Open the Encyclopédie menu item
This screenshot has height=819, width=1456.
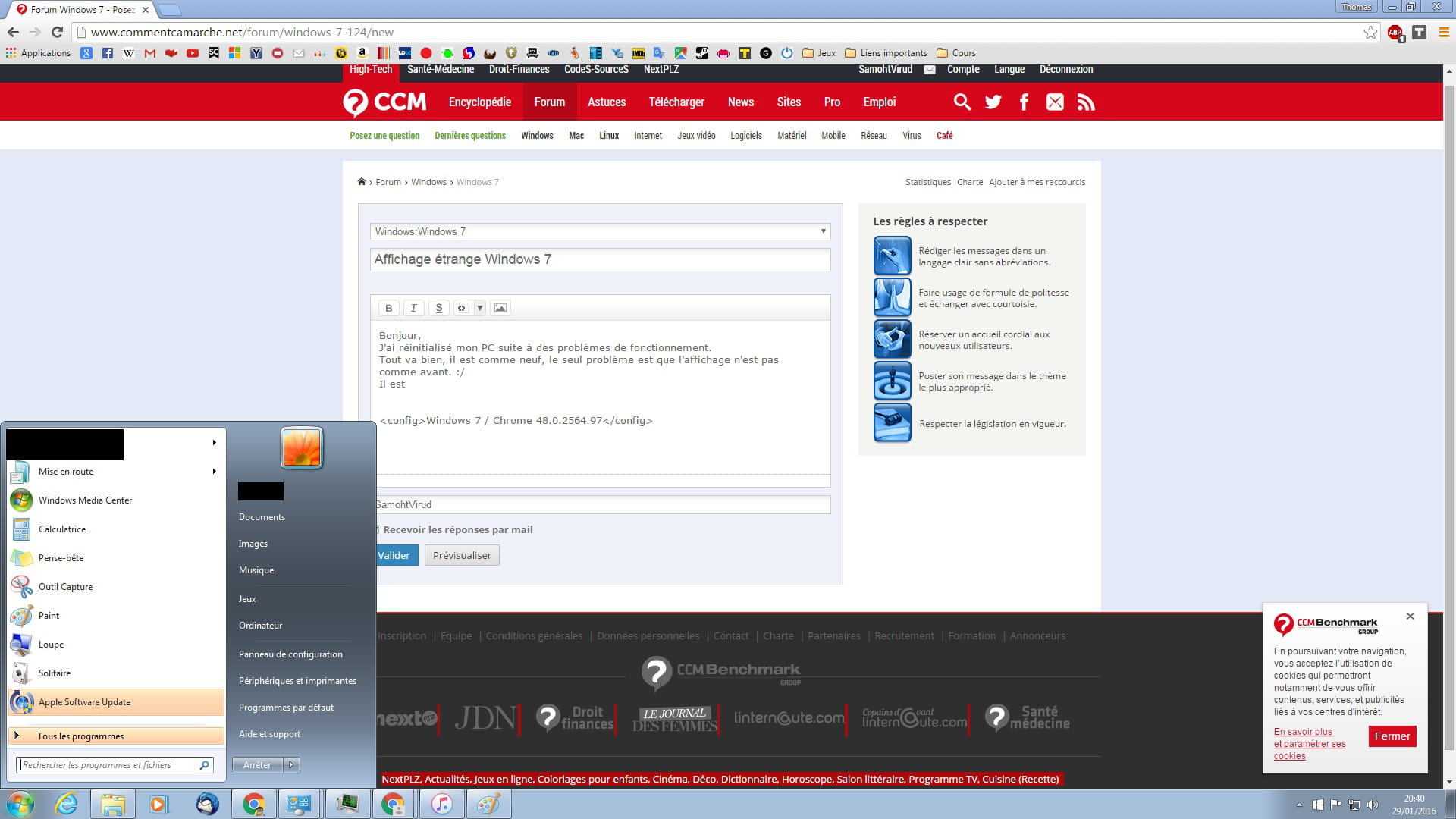479,102
